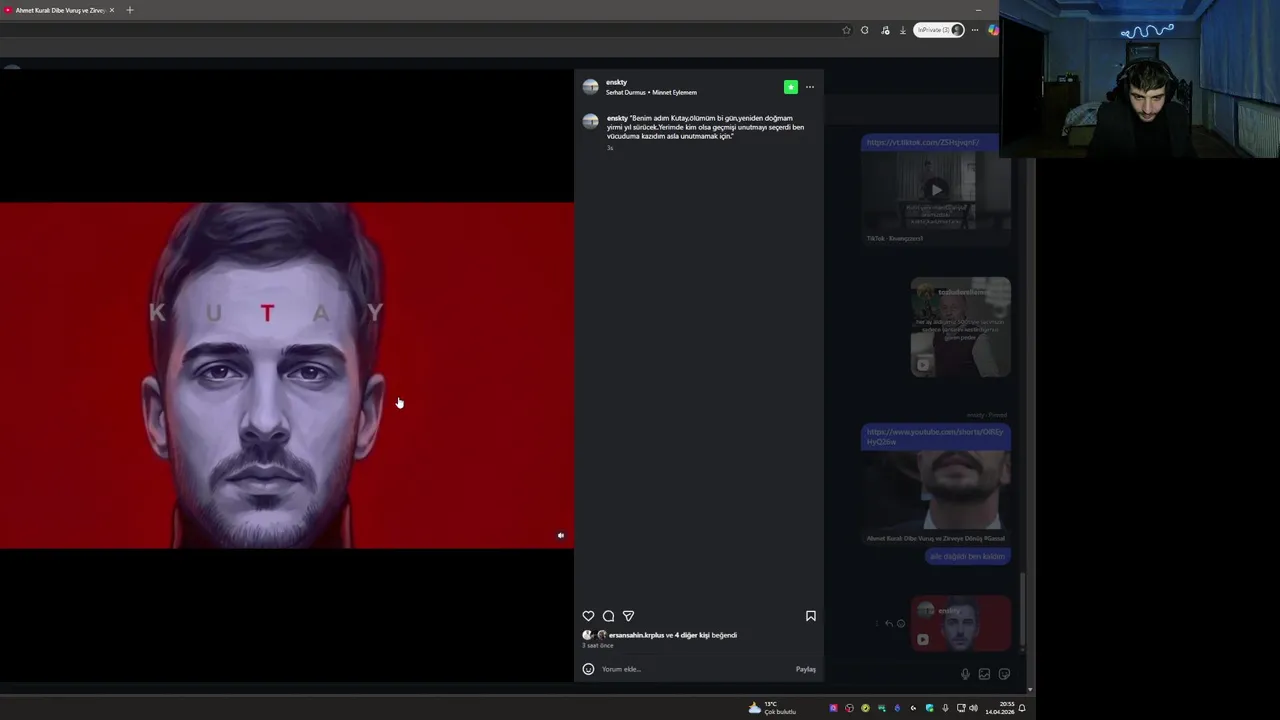Click Paylaş to post comment
Viewport: 1280px width, 720px height.
806,669
